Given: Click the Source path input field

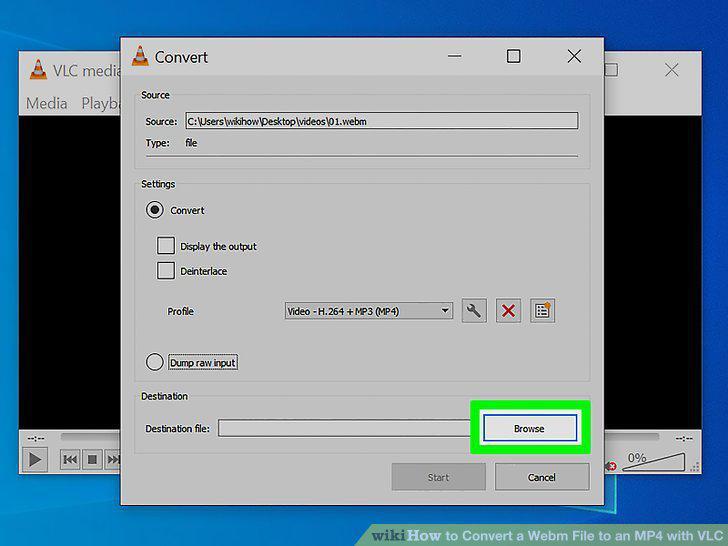Looking at the screenshot, I should click(x=382, y=121).
